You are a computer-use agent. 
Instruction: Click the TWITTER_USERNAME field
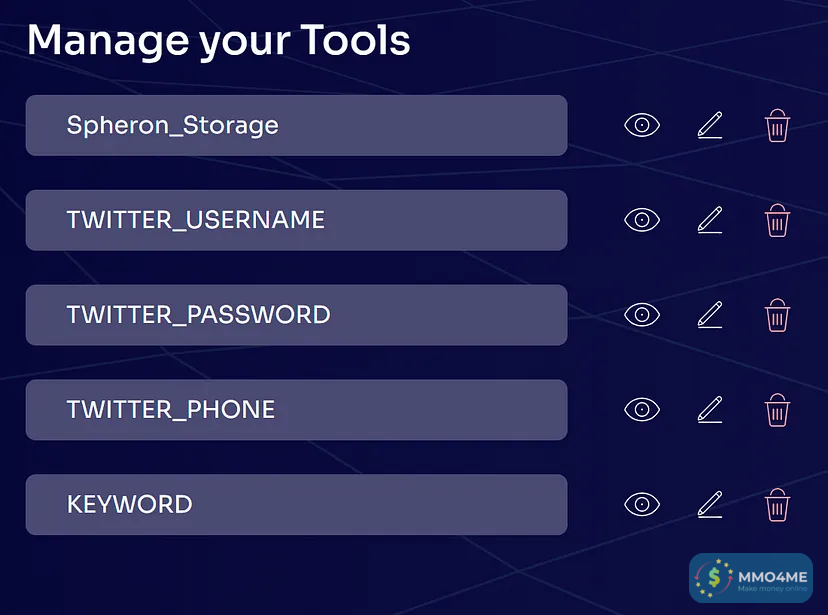point(296,220)
